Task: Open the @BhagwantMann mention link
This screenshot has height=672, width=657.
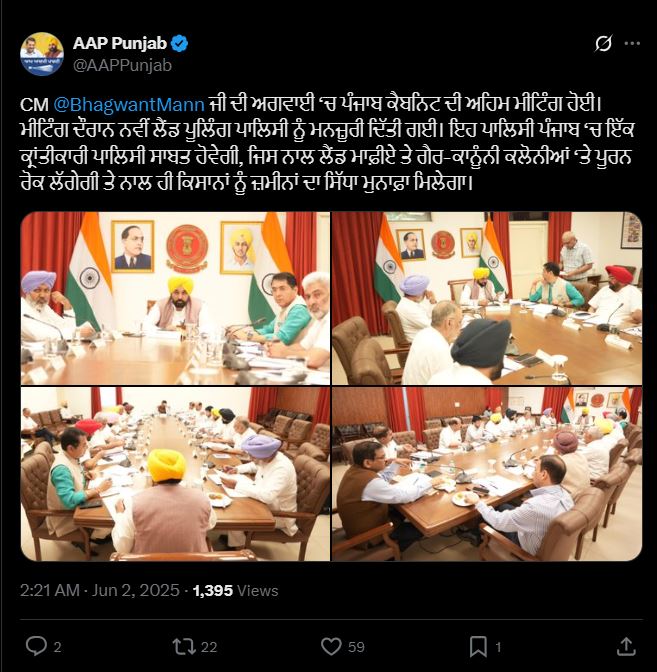Action: tap(129, 105)
